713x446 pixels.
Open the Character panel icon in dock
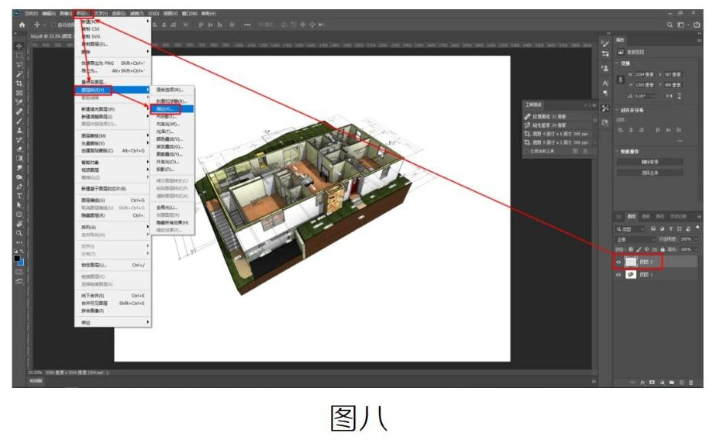coord(605,83)
